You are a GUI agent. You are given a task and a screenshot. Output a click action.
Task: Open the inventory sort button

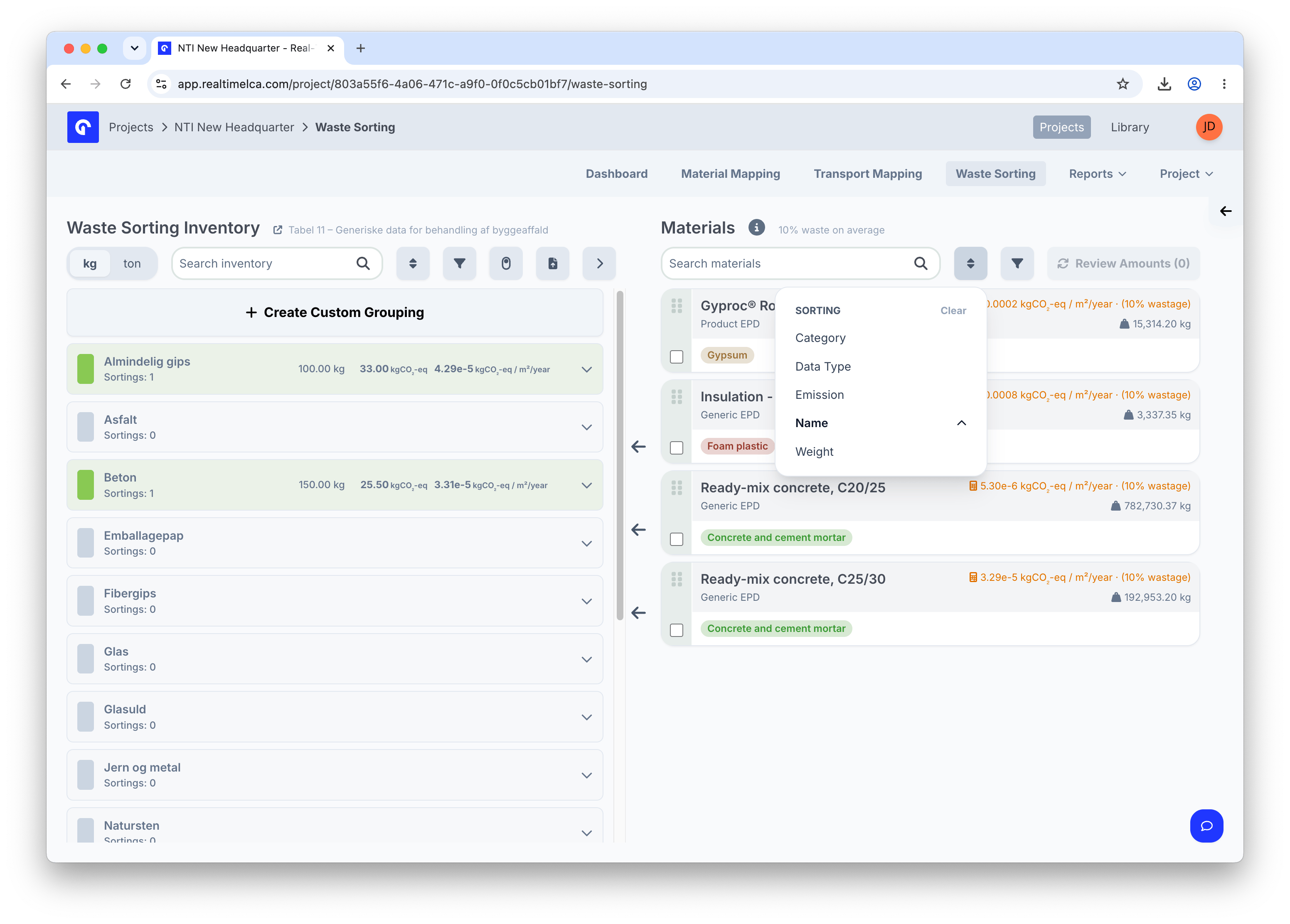coord(413,263)
